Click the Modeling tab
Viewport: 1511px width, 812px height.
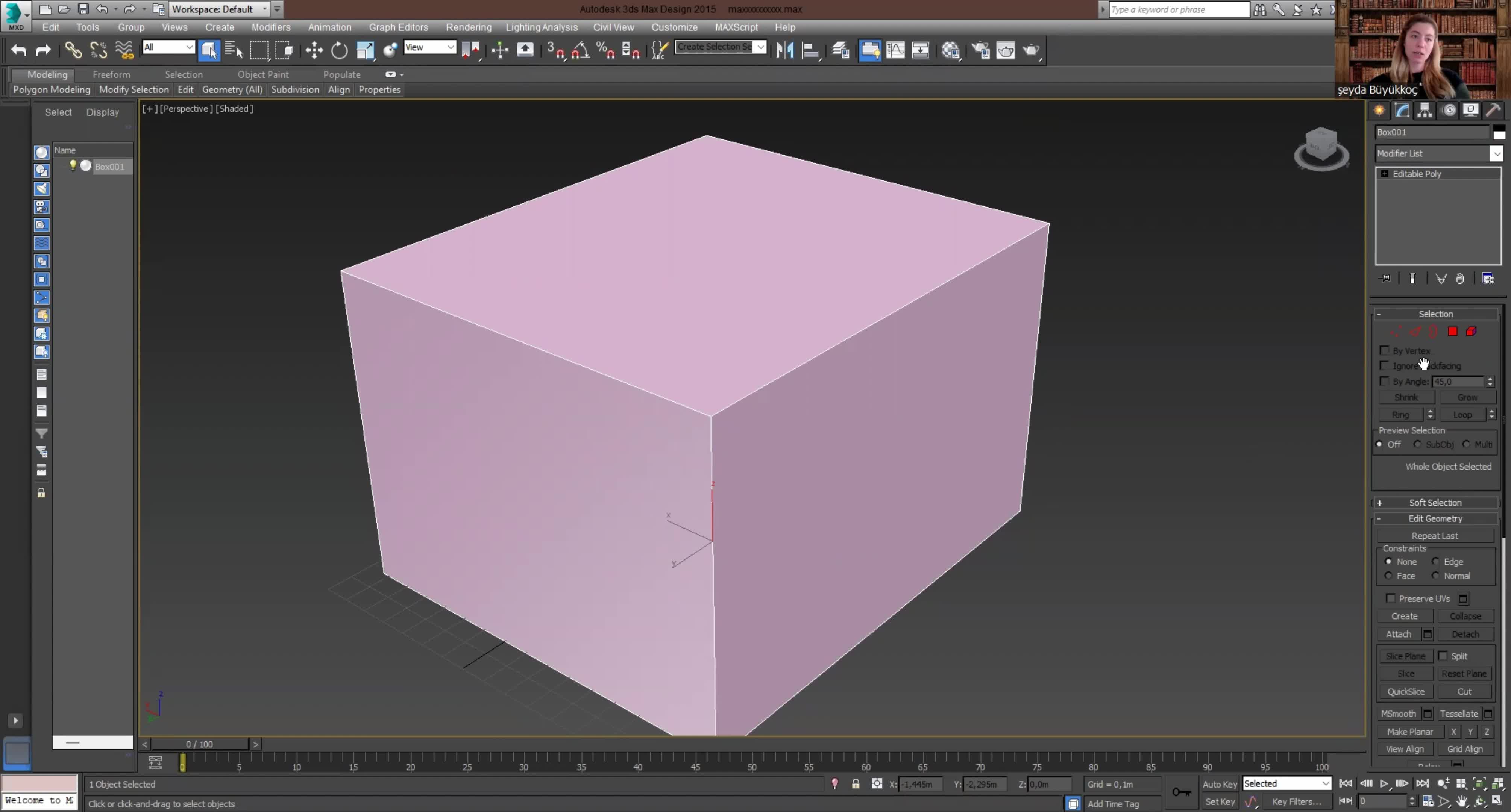pyautogui.click(x=47, y=74)
